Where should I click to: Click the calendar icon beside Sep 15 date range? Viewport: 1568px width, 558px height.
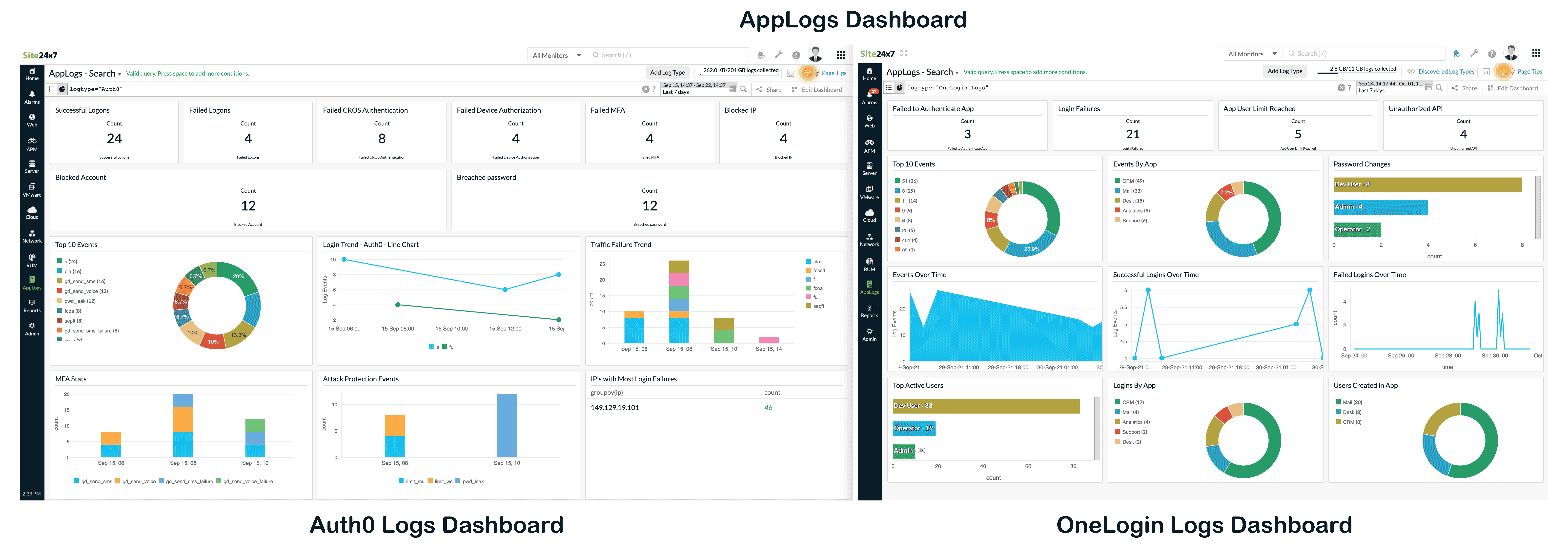pyautogui.click(x=732, y=89)
